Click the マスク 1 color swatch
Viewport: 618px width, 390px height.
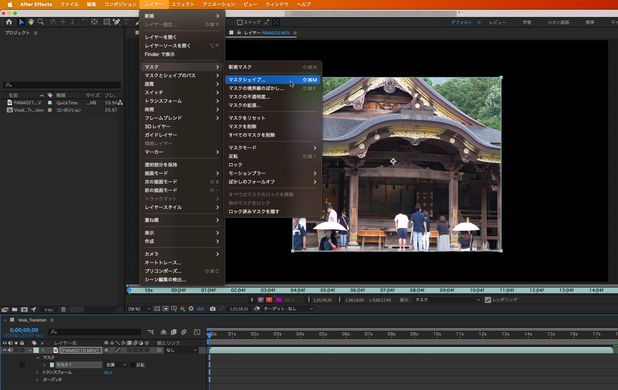click(52, 365)
